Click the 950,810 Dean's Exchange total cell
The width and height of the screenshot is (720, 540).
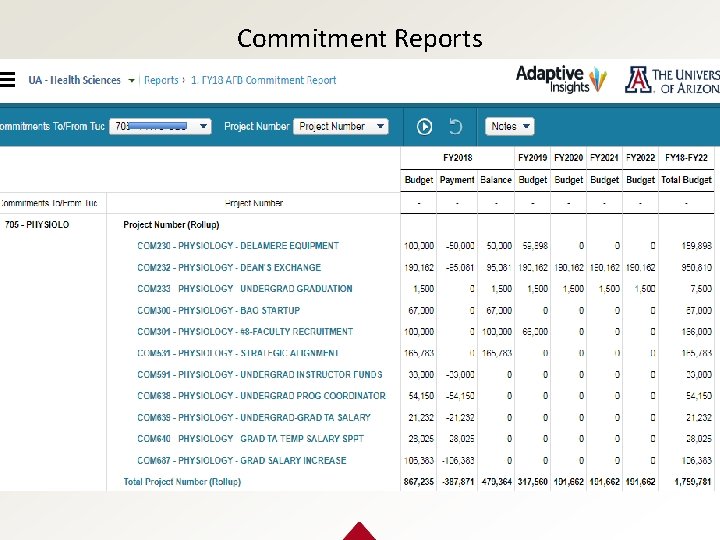697,267
